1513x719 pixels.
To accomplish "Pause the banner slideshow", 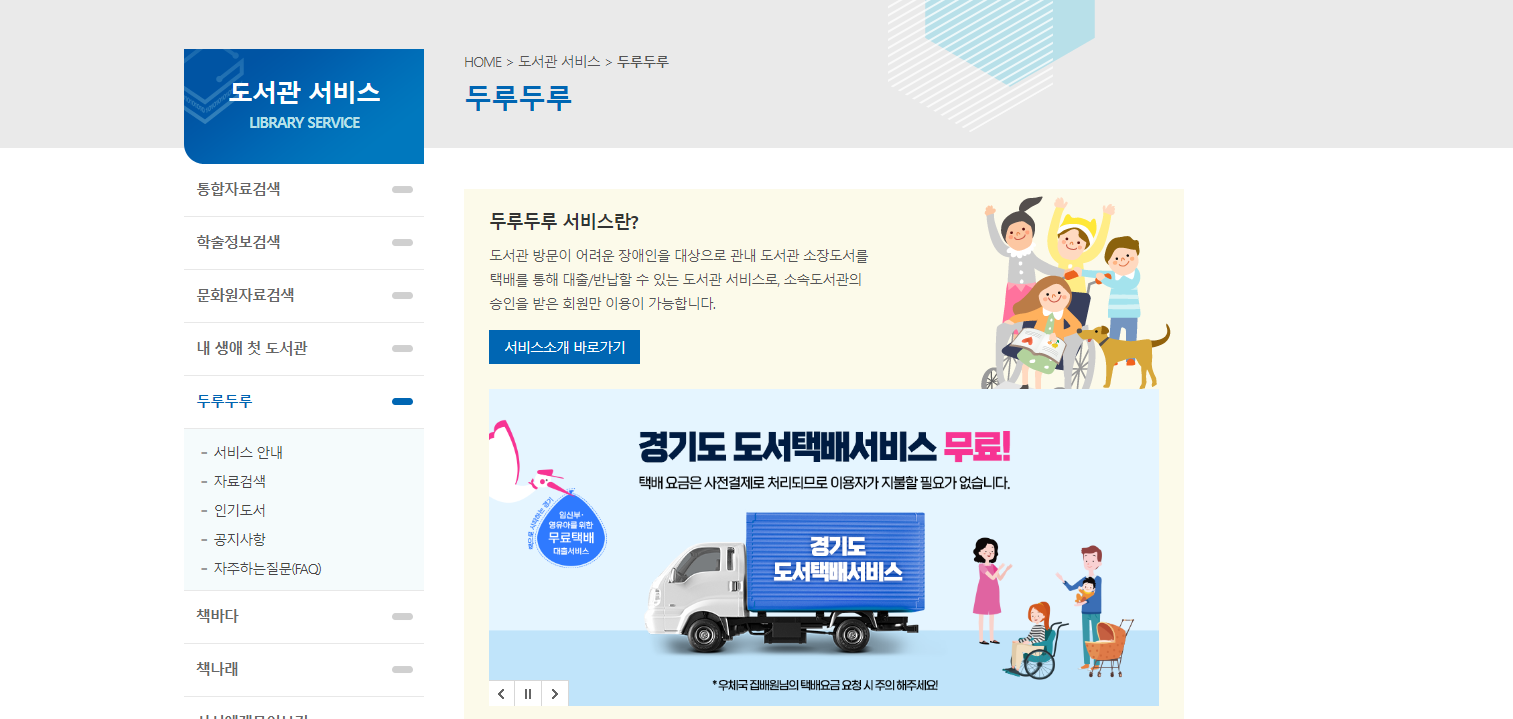I will click(x=528, y=694).
